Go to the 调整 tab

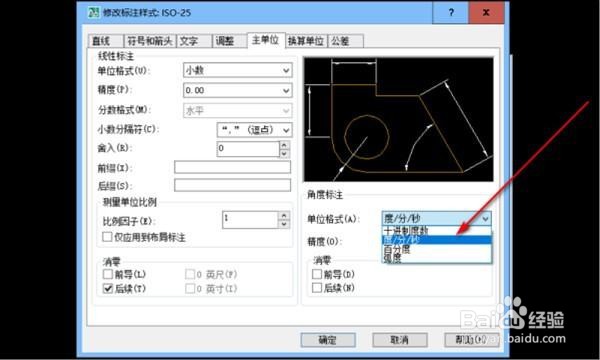229,41
